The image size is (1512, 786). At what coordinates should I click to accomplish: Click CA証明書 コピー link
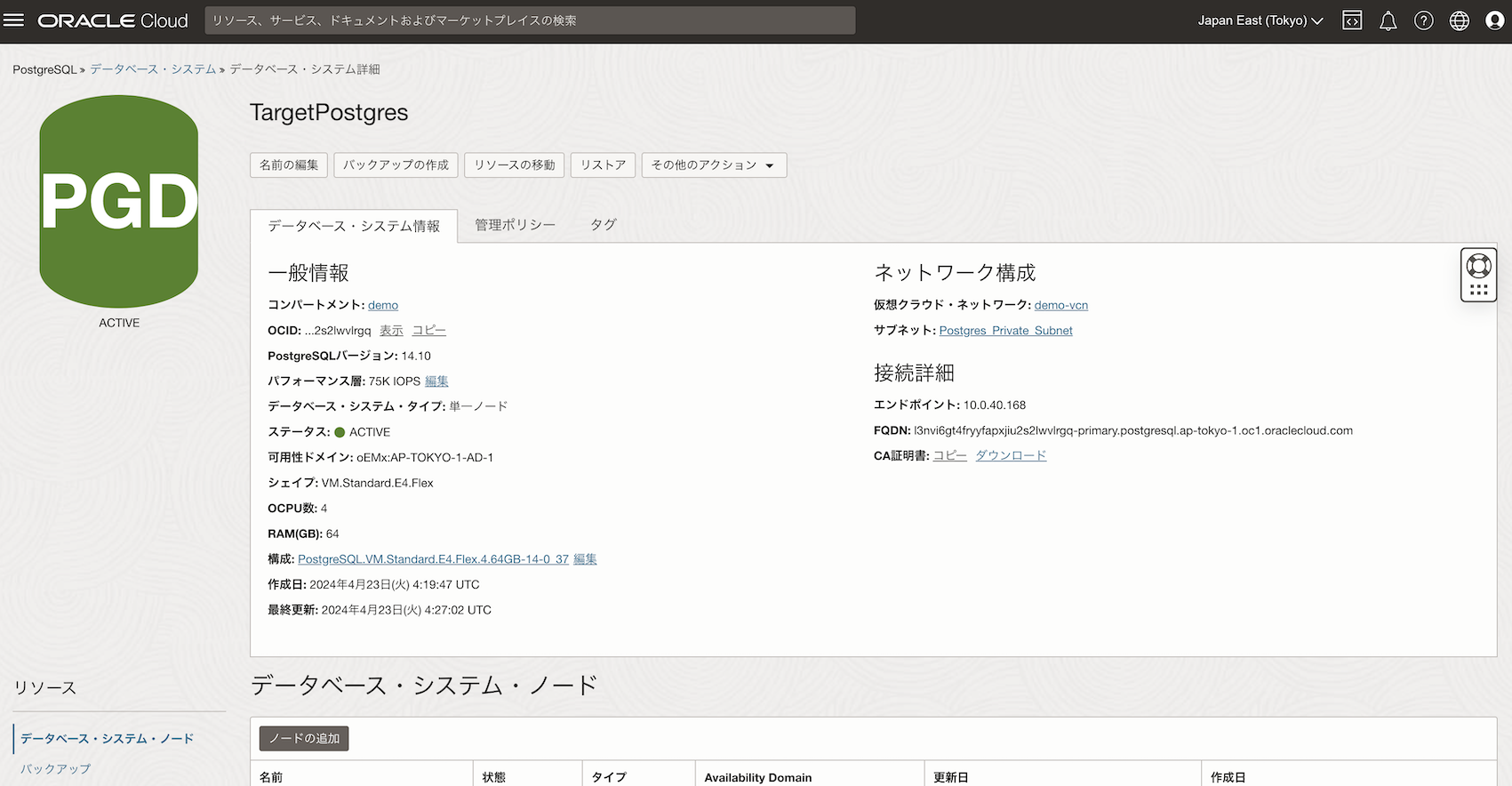(x=950, y=455)
